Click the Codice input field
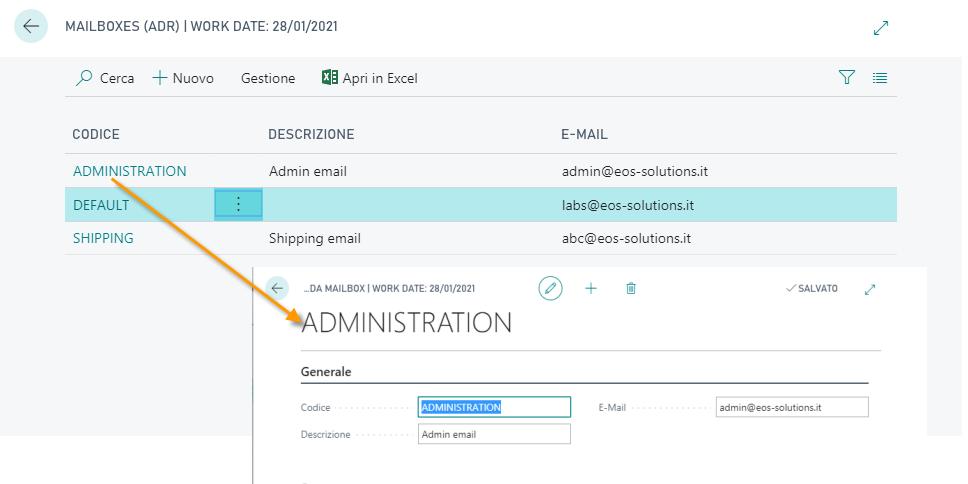The image size is (968, 484). click(494, 407)
